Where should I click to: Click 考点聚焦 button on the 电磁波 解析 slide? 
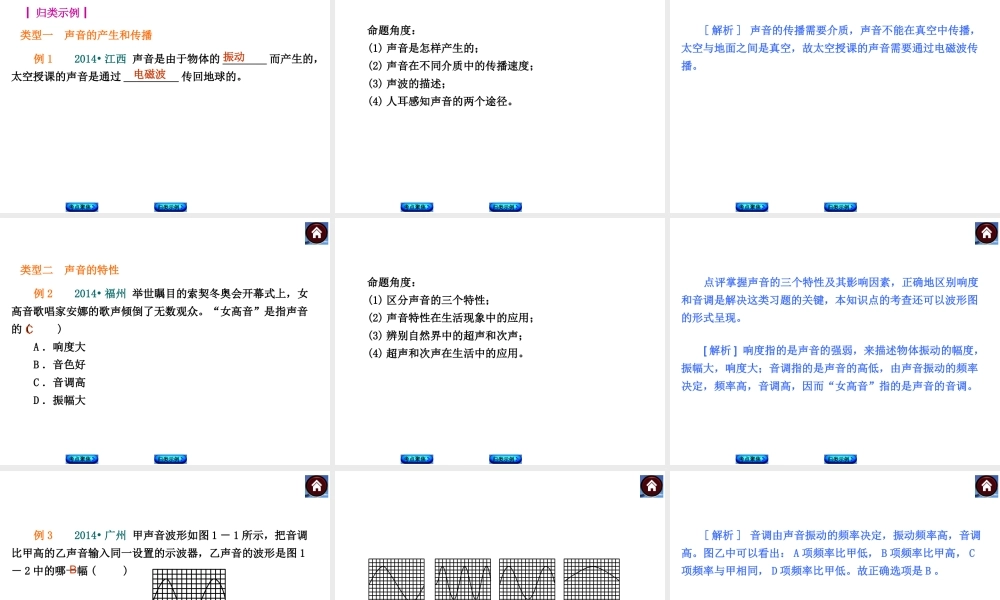[751, 207]
